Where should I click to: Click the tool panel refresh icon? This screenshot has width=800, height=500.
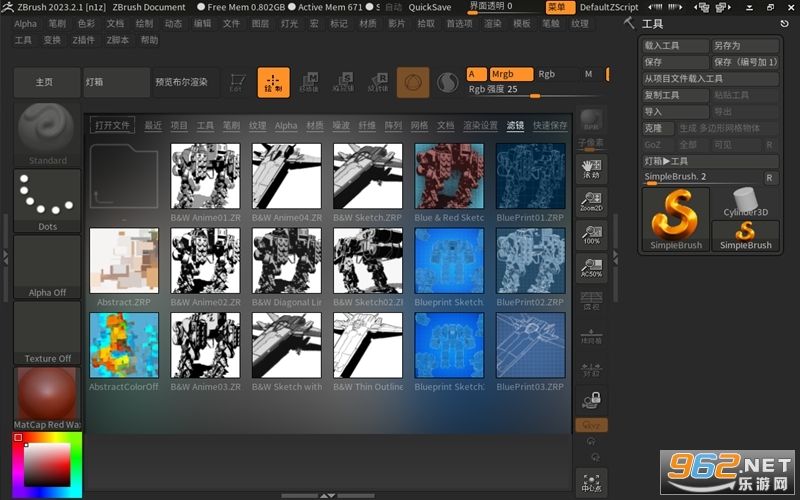click(784, 23)
